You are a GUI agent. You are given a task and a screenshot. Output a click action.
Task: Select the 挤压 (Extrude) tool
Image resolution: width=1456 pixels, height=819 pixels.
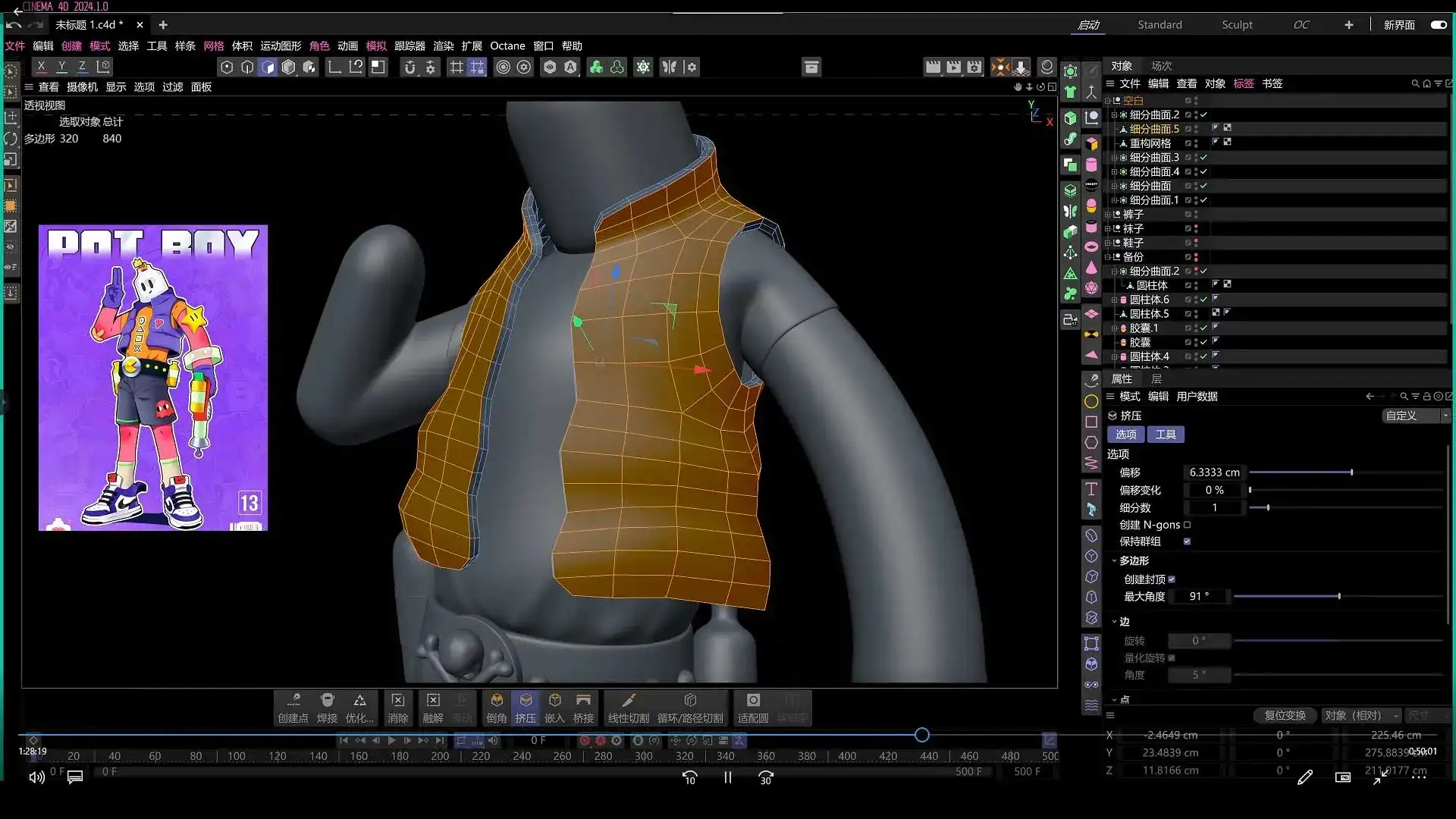pyautogui.click(x=526, y=705)
